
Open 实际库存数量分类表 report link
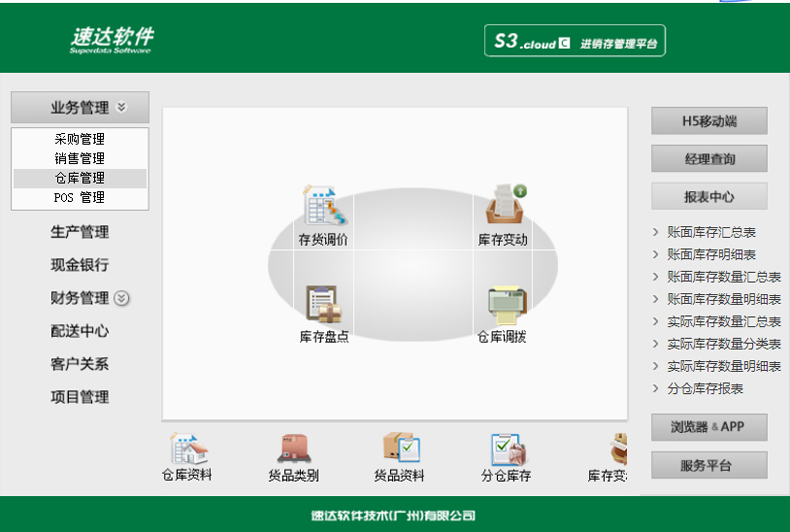tap(724, 344)
